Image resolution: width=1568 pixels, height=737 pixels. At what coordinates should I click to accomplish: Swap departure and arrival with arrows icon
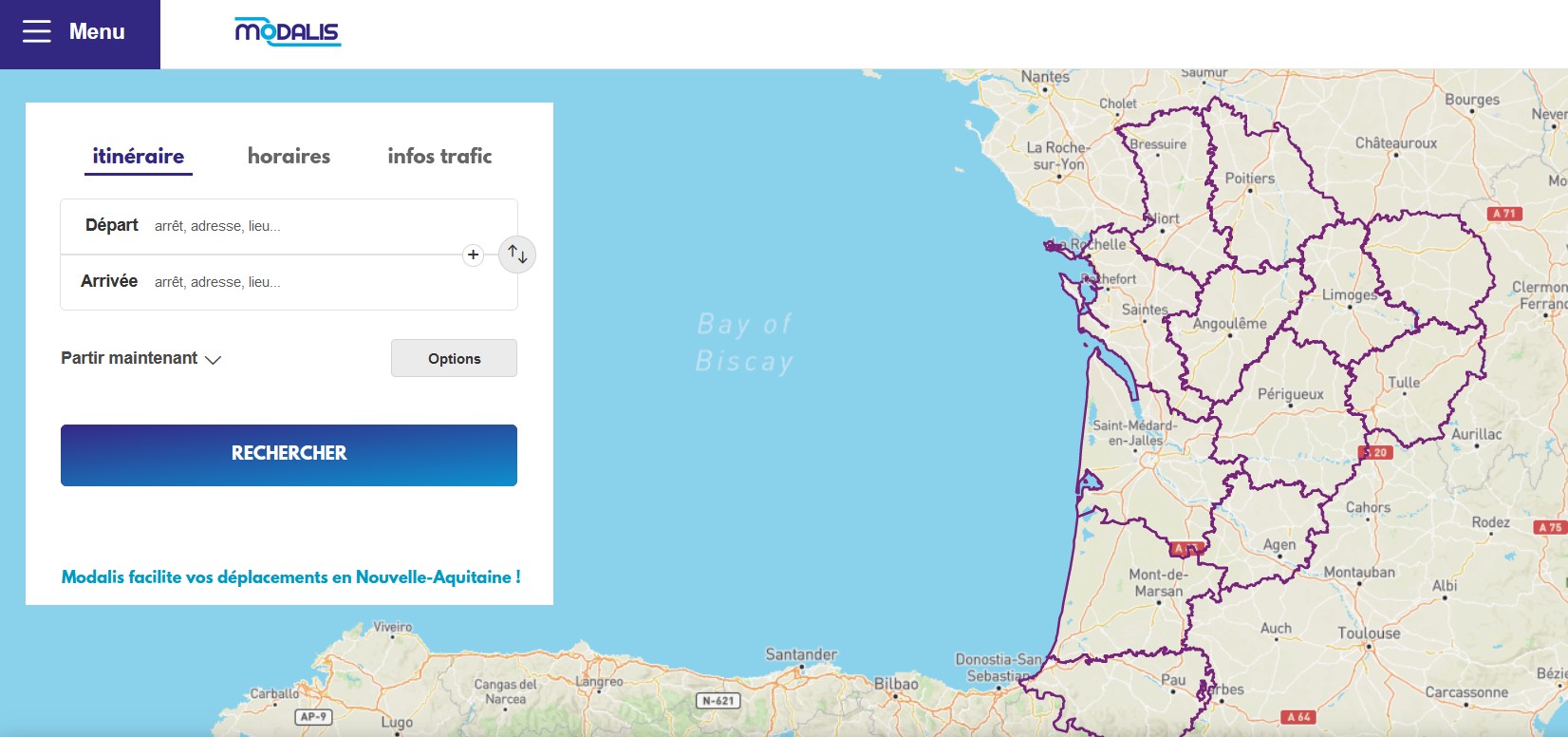(517, 255)
